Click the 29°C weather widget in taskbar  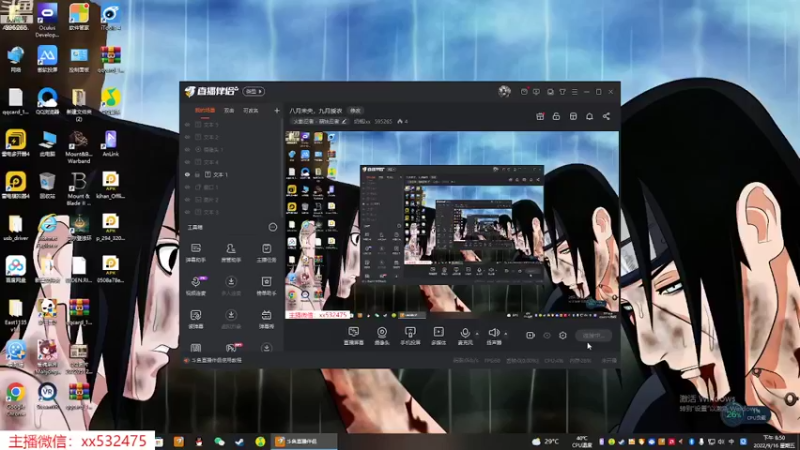click(545, 441)
